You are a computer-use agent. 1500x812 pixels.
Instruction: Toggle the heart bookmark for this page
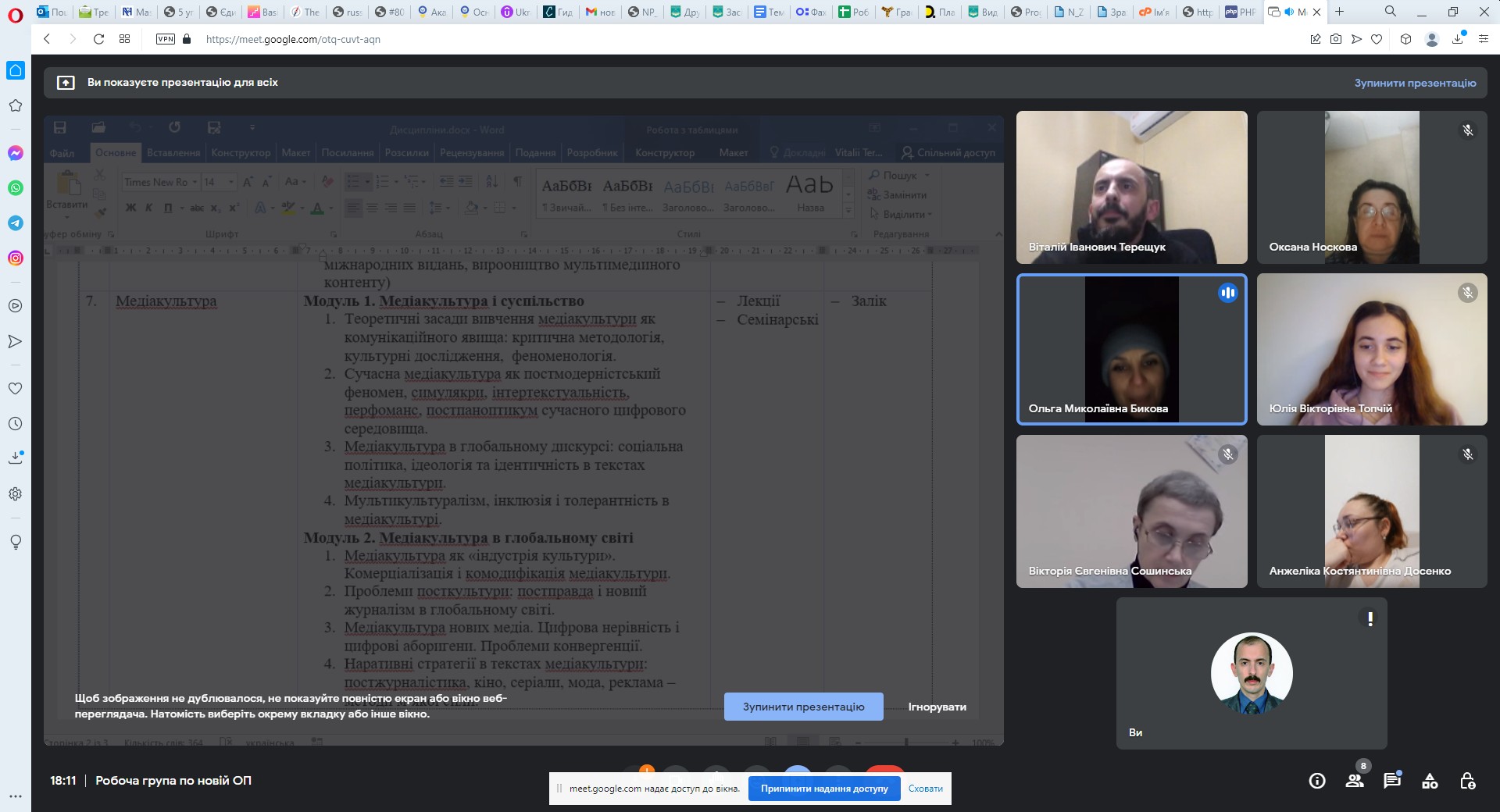pyautogui.click(x=1377, y=39)
